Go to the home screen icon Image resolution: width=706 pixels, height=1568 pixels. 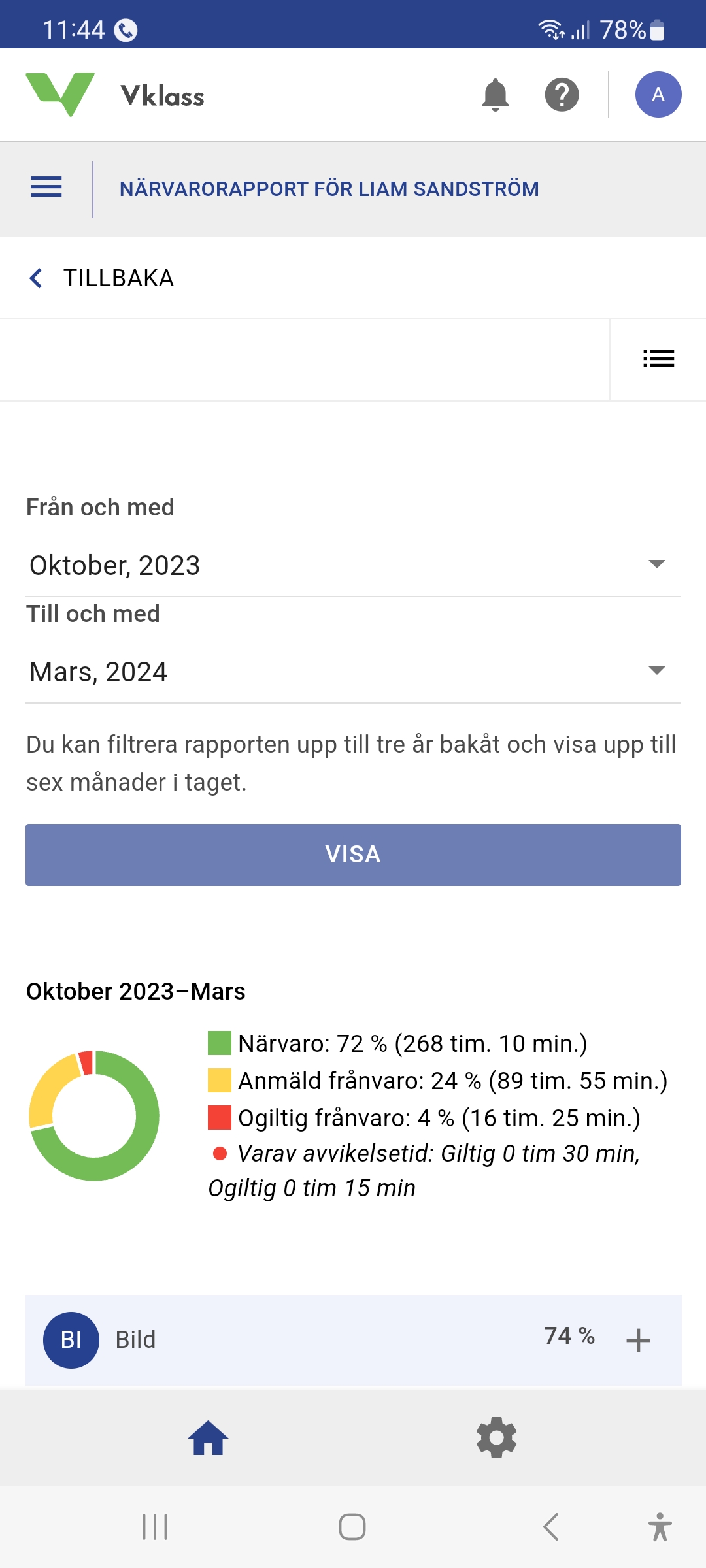pyautogui.click(x=209, y=1438)
